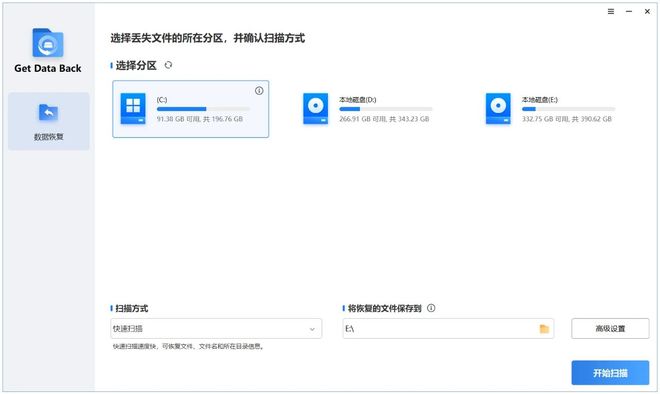660x394 pixels.
Task: Click the 开始扫描 start scan button
Action: [610, 373]
